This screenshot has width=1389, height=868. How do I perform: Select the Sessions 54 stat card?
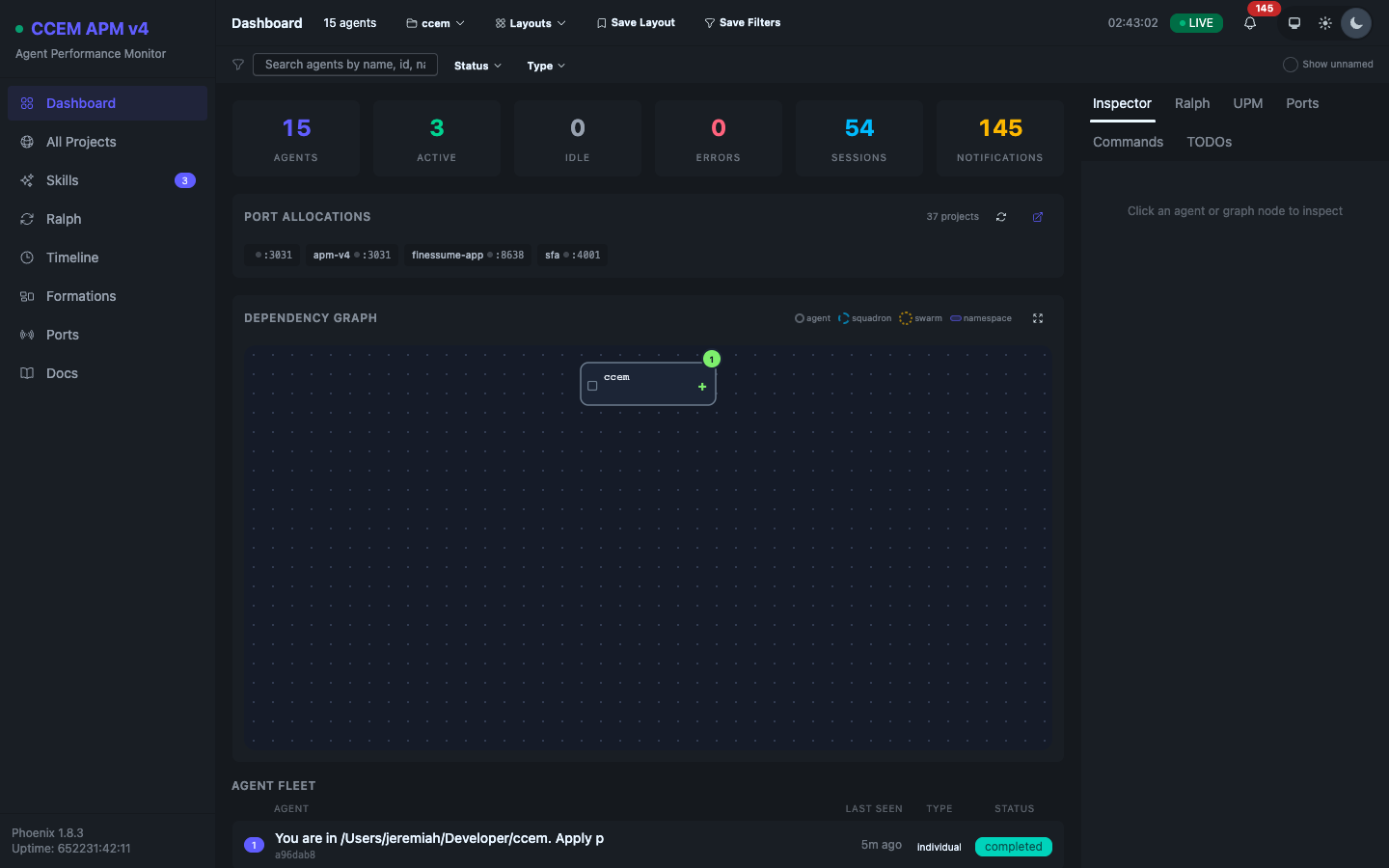859,138
